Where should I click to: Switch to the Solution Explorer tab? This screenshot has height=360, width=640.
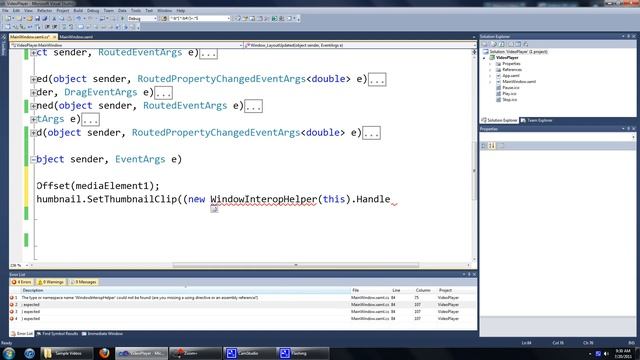click(x=499, y=120)
